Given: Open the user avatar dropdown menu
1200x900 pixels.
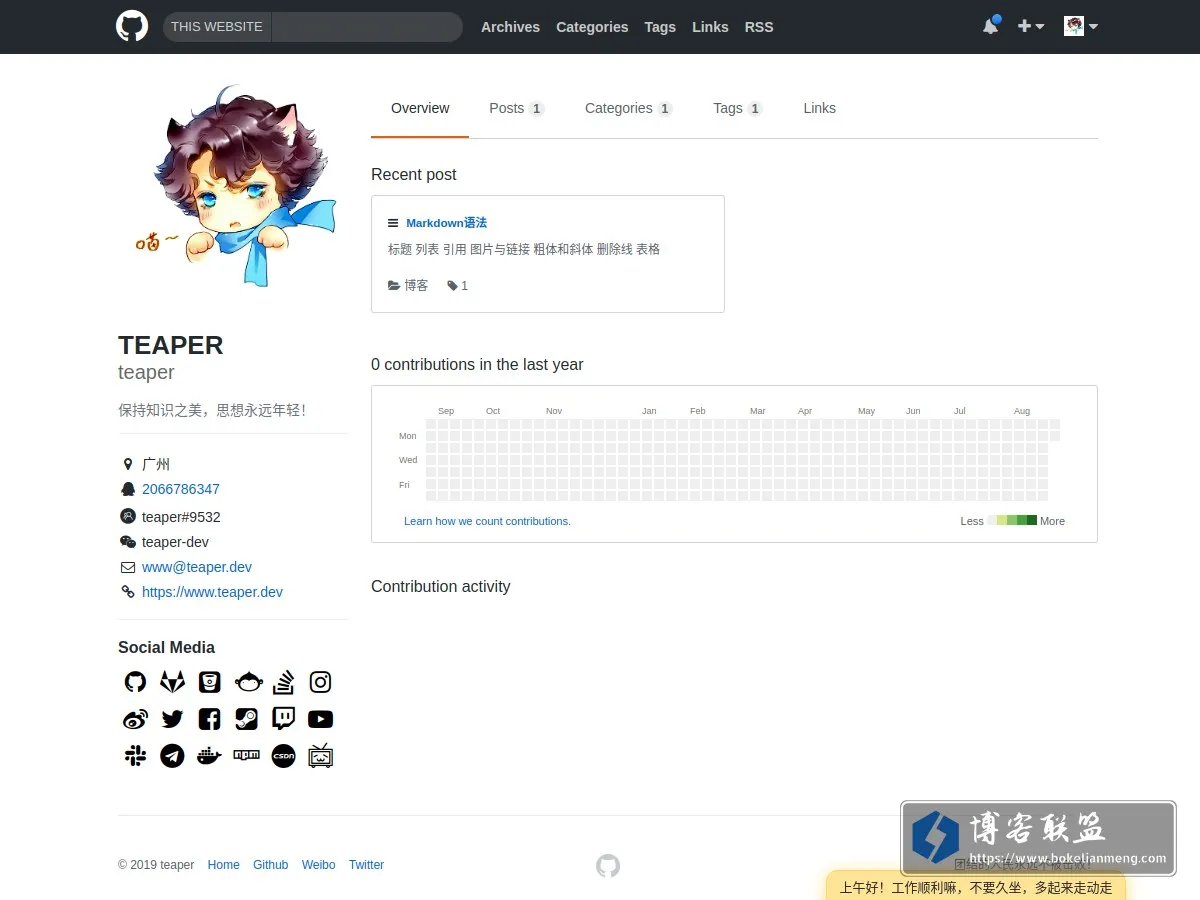Looking at the screenshot, I should point(1081,26).
